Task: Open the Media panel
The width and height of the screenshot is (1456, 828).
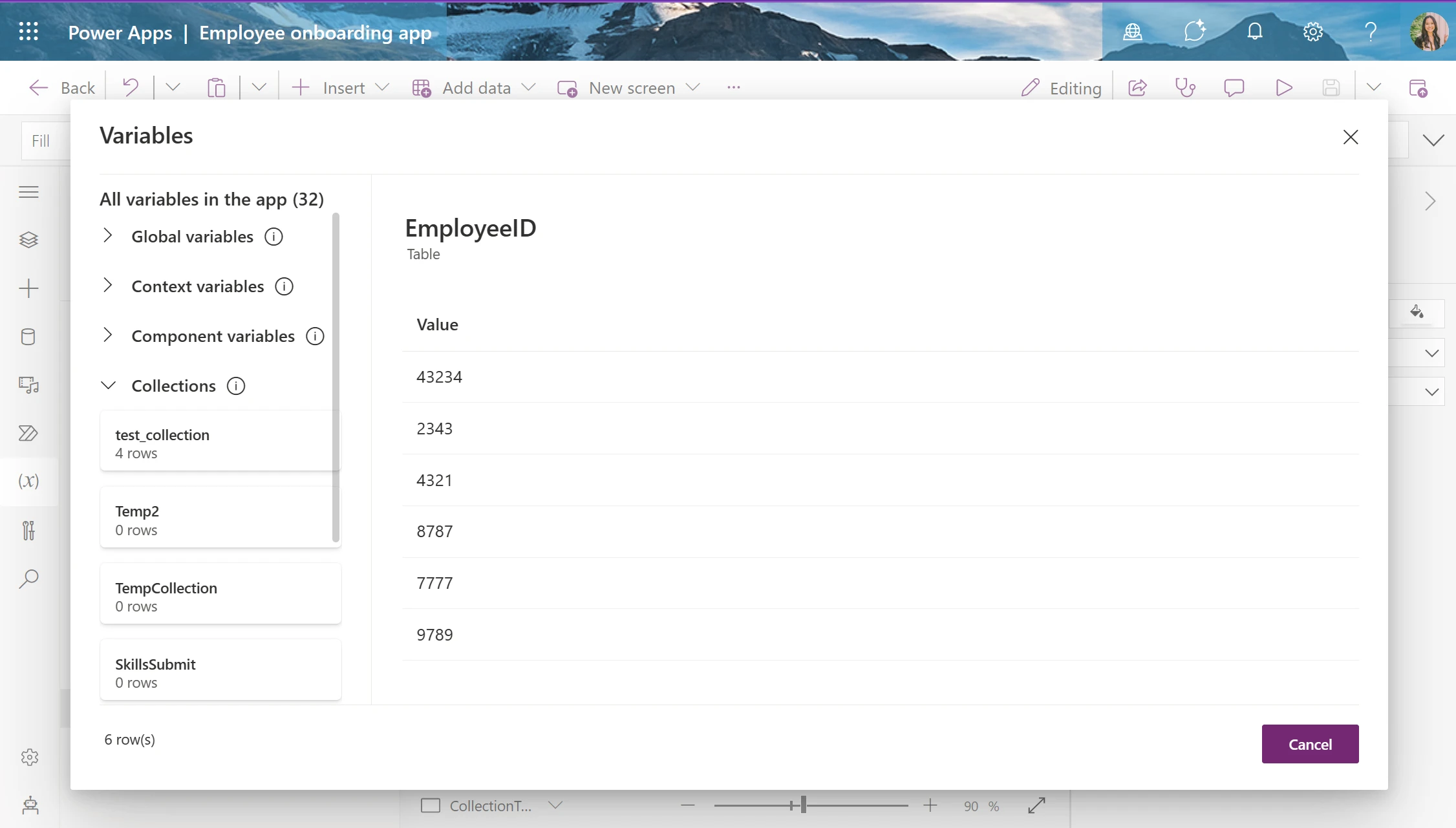Action: point(28,385)
